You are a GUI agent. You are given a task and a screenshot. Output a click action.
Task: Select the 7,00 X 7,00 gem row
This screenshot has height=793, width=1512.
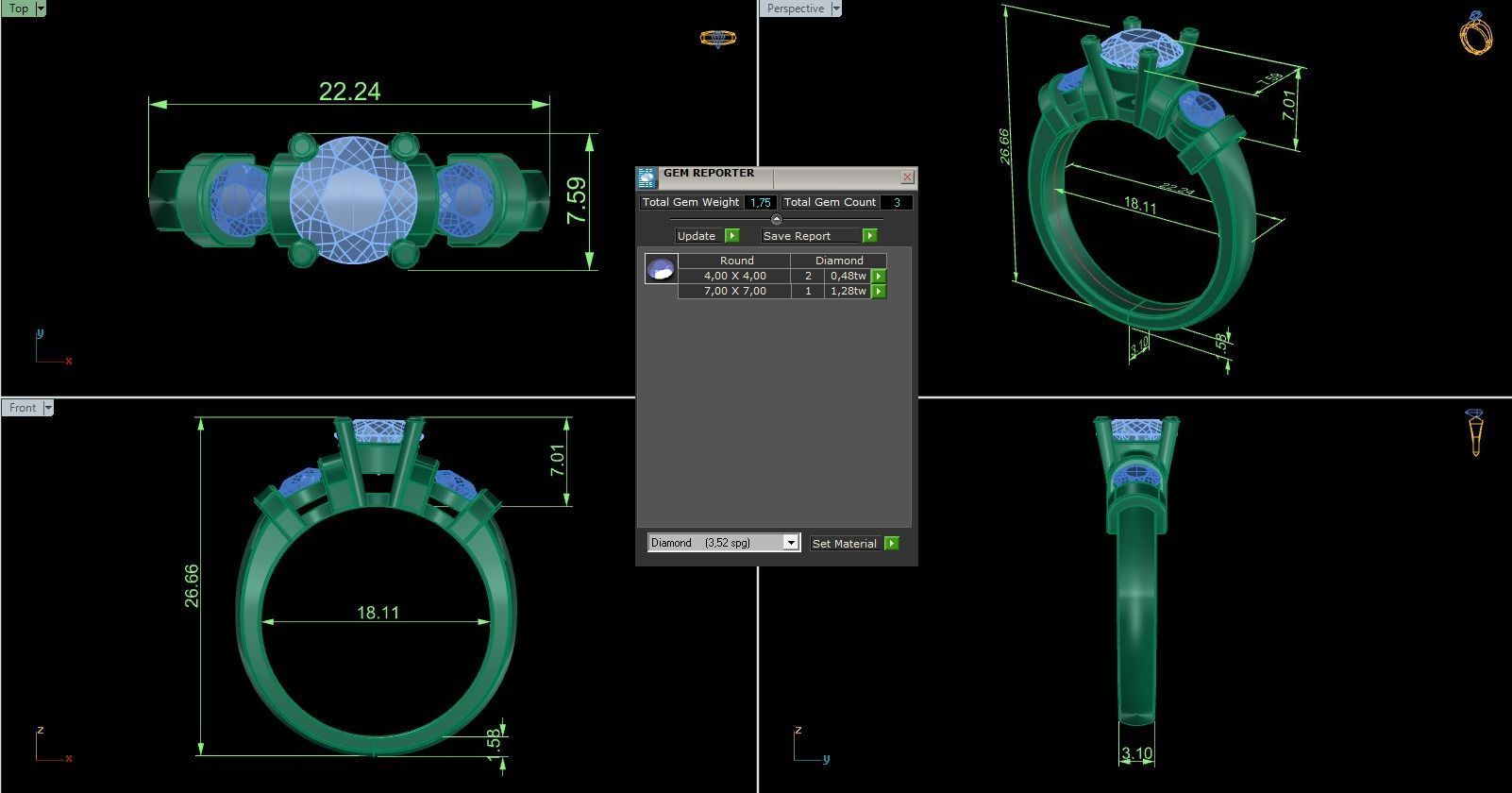[x=782, y=292]
